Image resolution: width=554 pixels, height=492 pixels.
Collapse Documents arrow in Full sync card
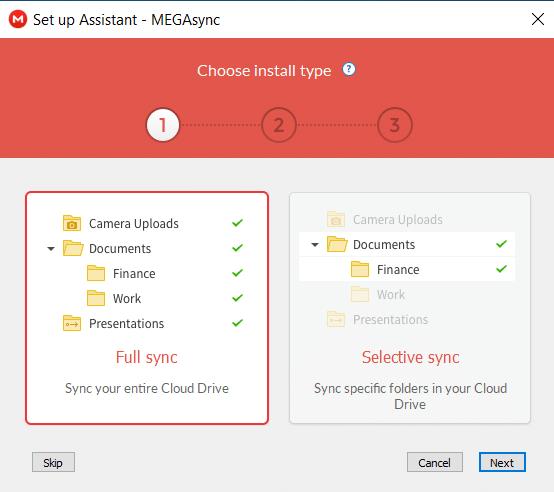(51, 249)
